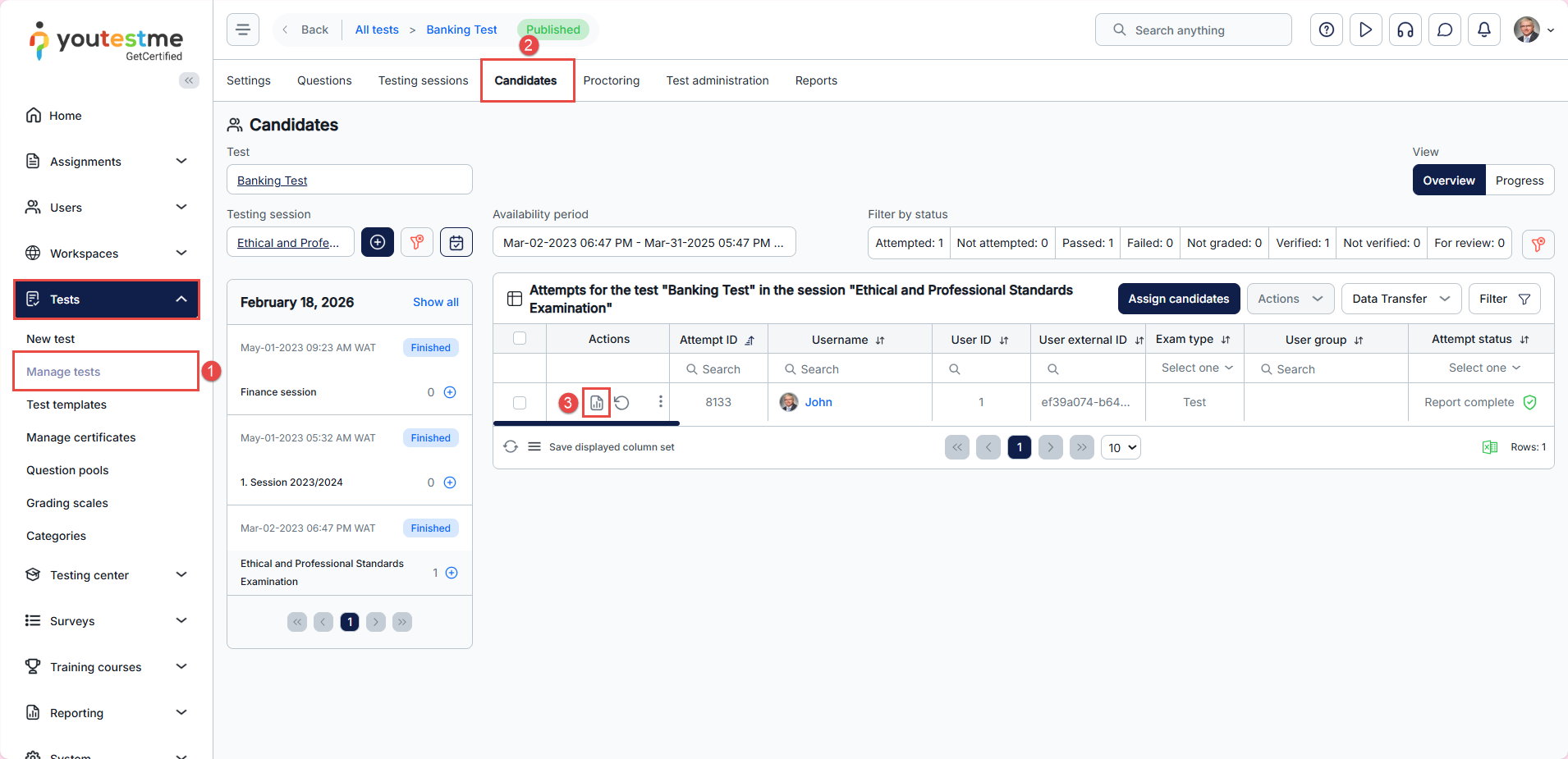The width and height of the screenshot is (1568, 759).
Task: Click the Show all link
Action: click(435, 302)
